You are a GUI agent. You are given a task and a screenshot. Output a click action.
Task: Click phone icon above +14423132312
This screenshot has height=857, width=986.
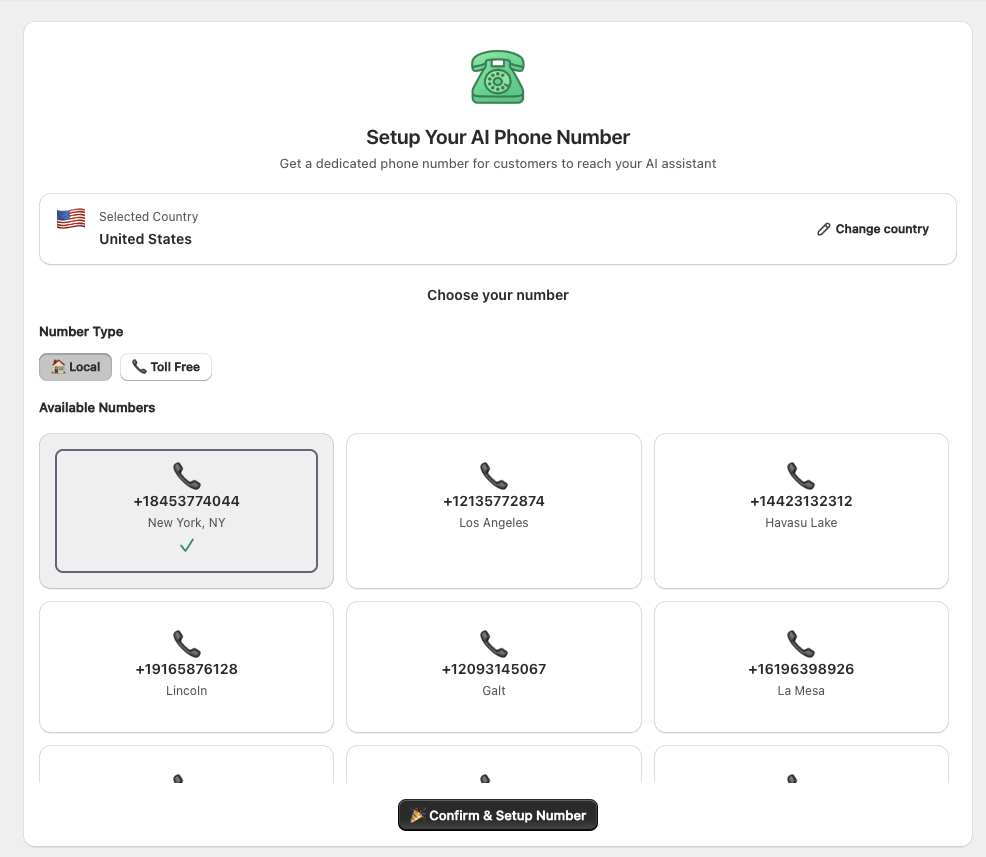click(801, 475)
